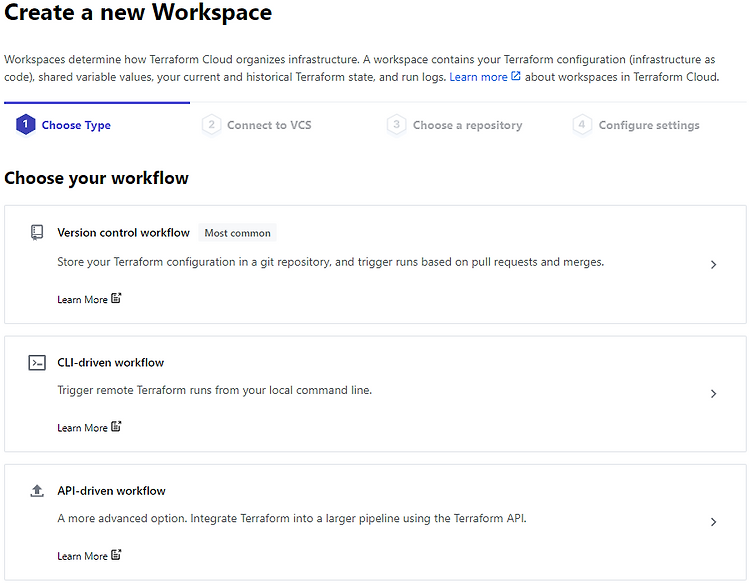Choose the API-driven workflow title
This screenshot has height=583, width=750.
tap(111, 491)
